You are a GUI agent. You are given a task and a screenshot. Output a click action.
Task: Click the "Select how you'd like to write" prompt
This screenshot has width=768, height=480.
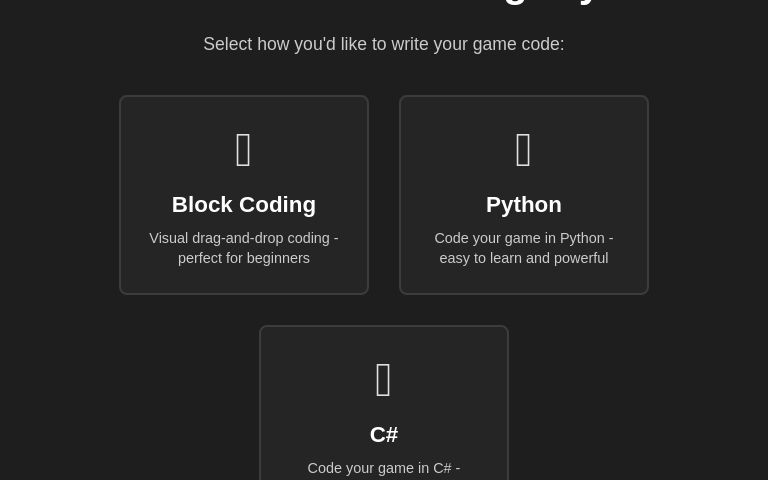coord(383,44)
